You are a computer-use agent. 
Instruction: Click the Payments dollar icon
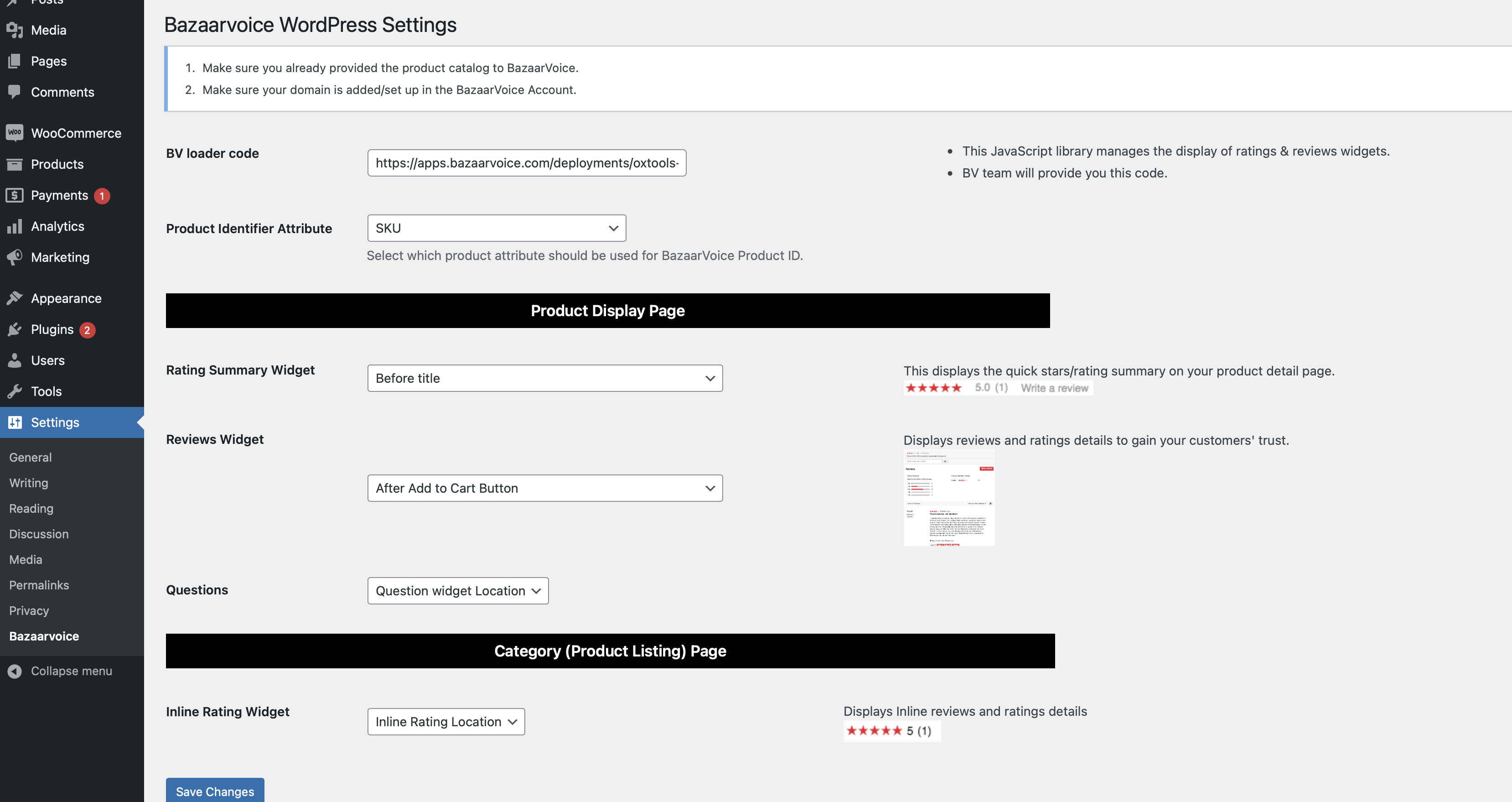coord(15,196)
